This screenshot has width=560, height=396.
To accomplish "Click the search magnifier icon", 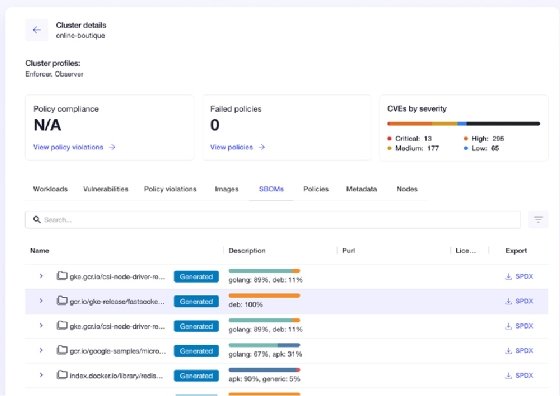I will 36,220.
